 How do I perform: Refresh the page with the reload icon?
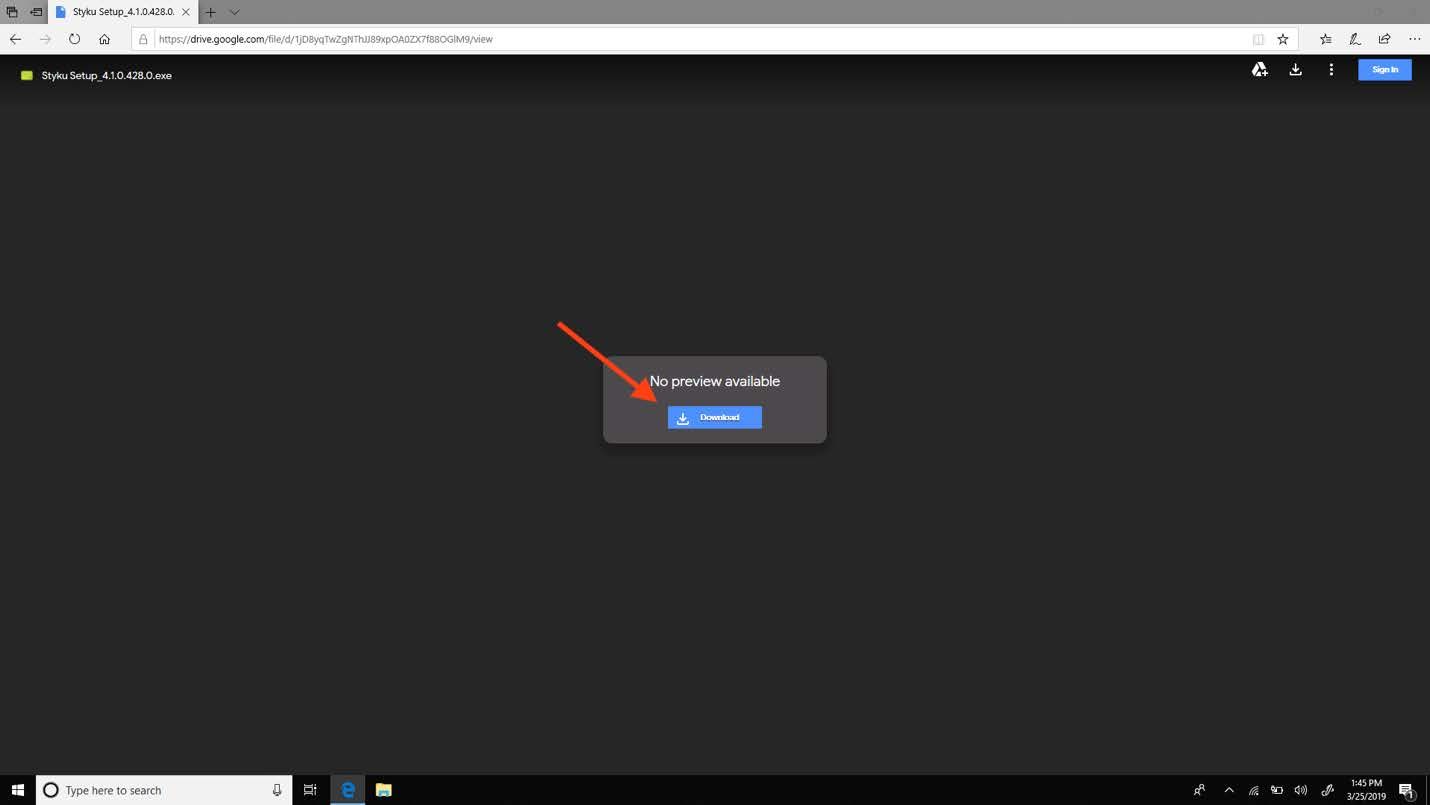(x=74, y=39)
